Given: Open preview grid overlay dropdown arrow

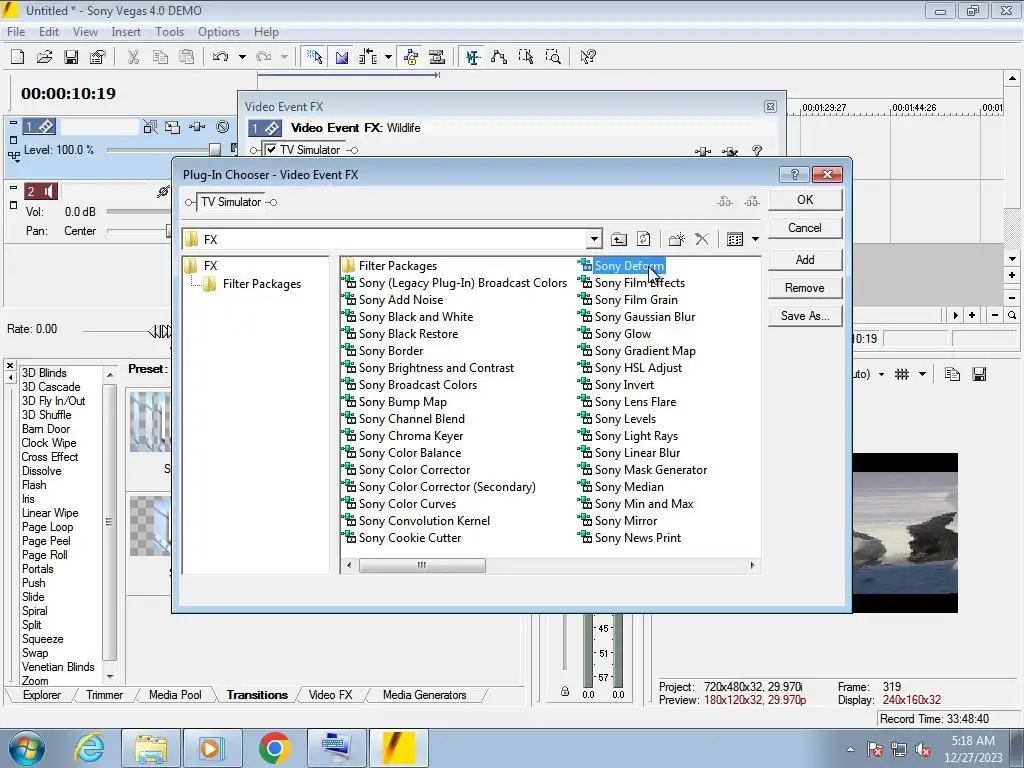Looking at the screenshot, I should pos(922,374).
